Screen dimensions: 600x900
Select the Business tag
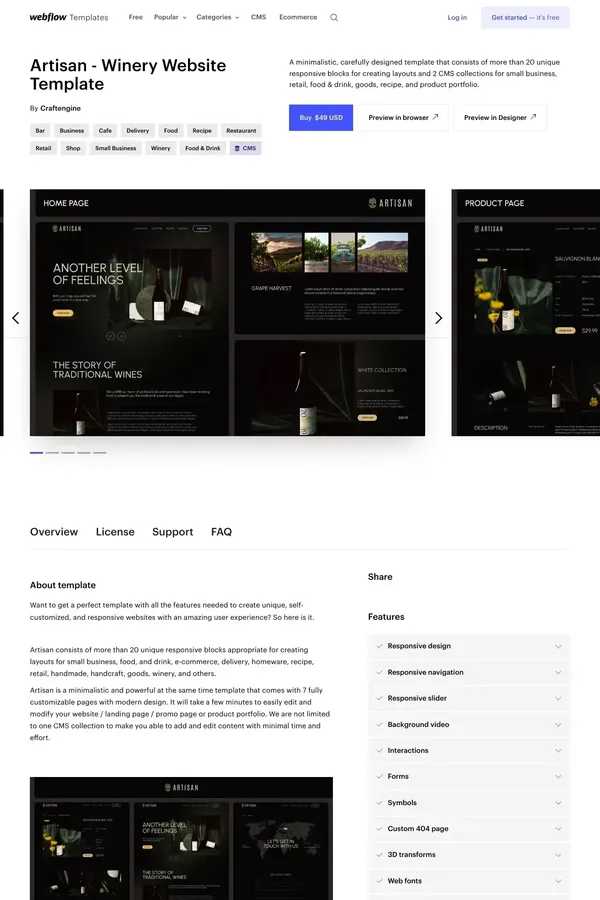(x=72, y=130)
